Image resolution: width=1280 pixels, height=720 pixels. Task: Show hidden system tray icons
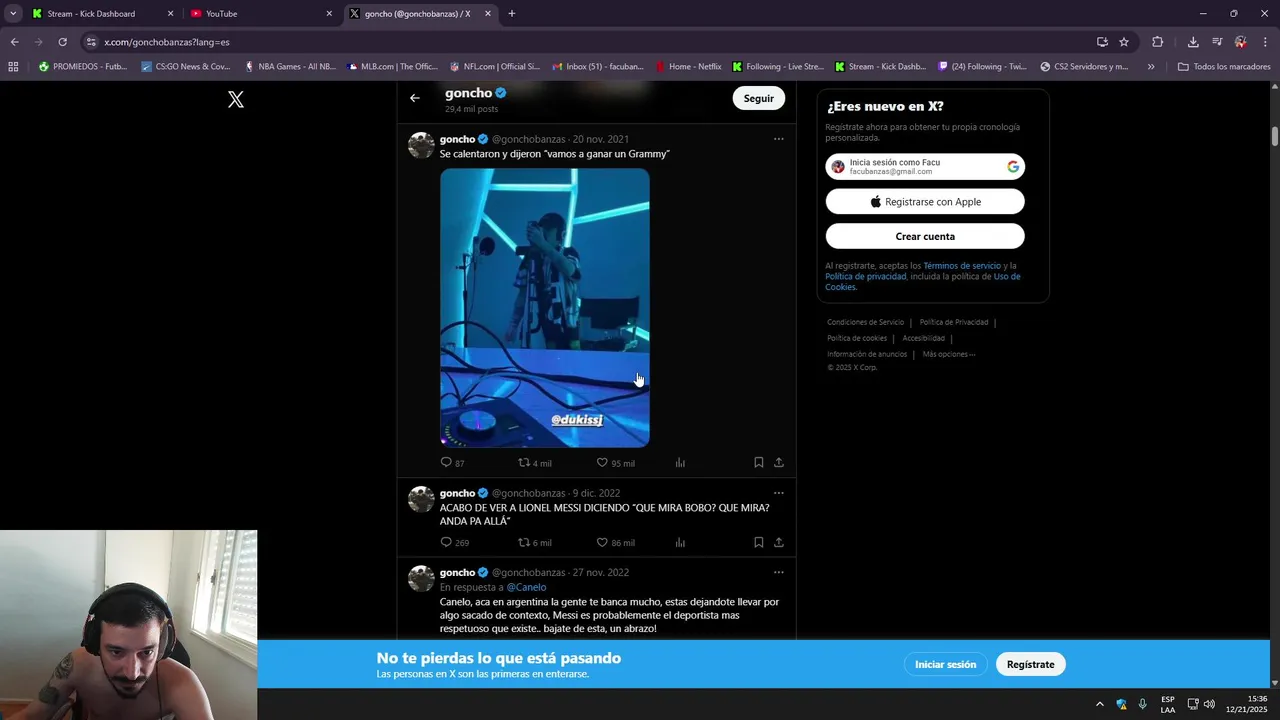point(1099,704)
